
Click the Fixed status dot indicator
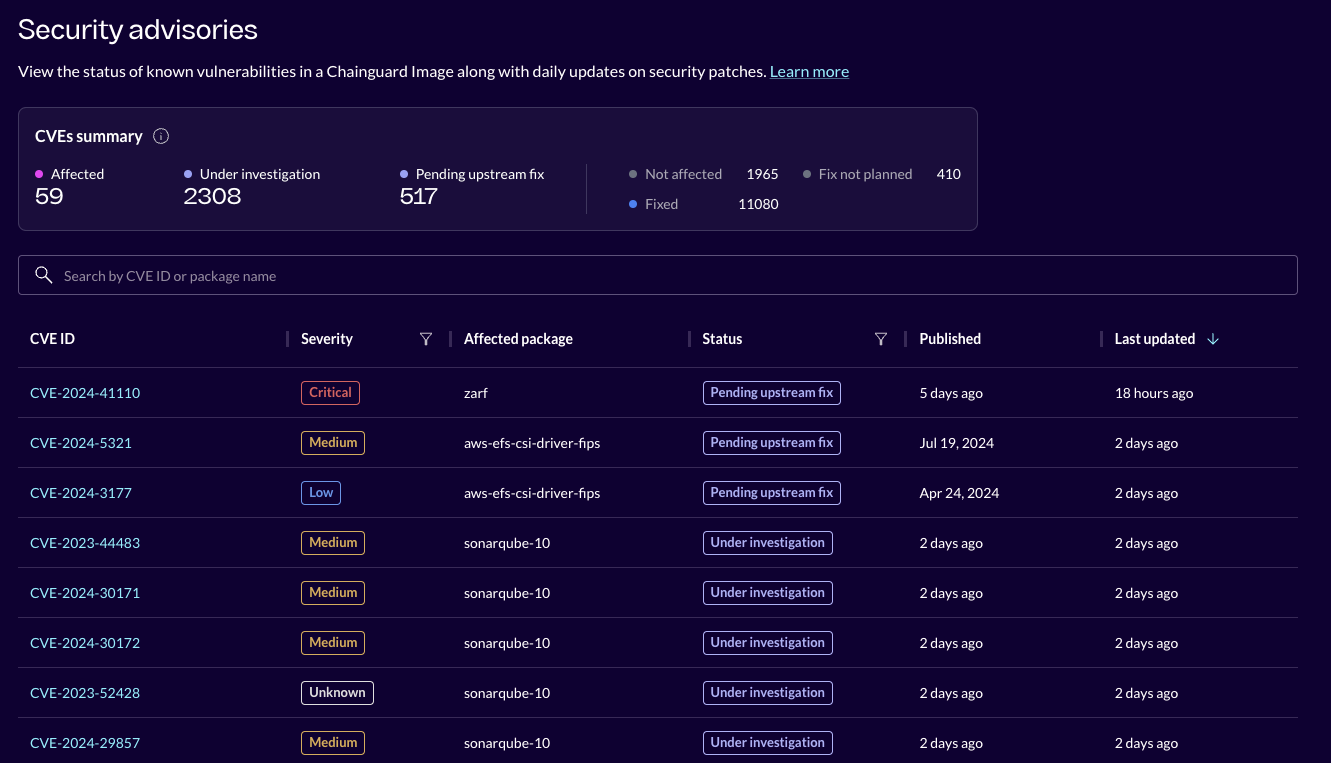(x=633, y=204)
